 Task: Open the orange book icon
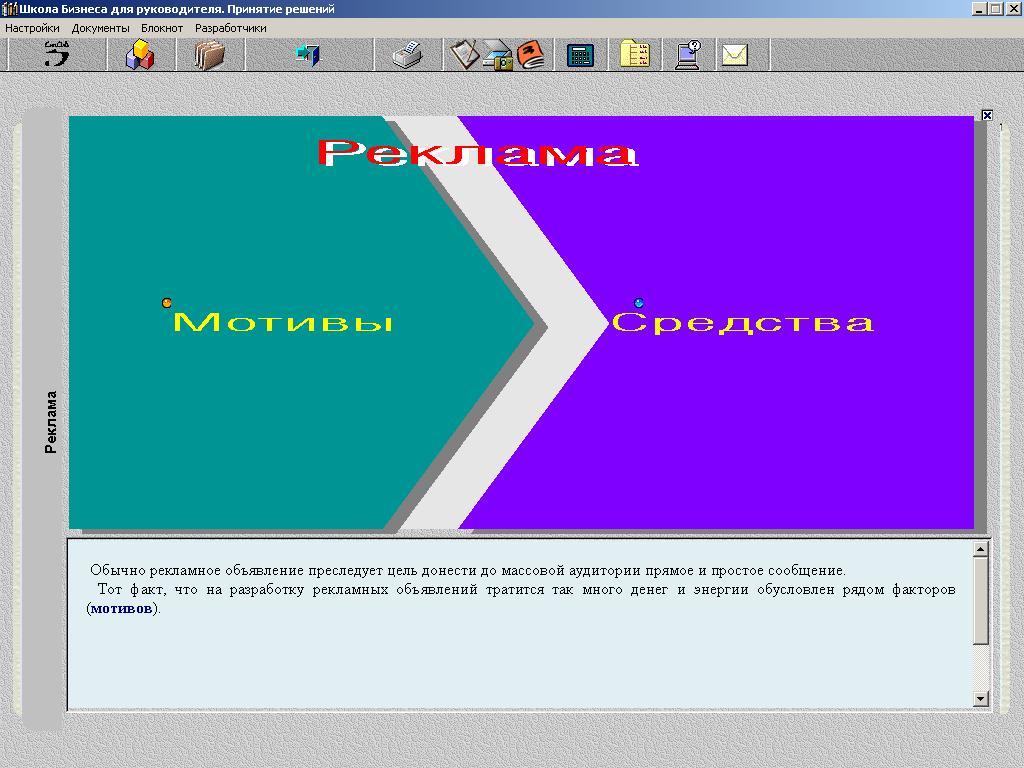click(x=531, y=55)
